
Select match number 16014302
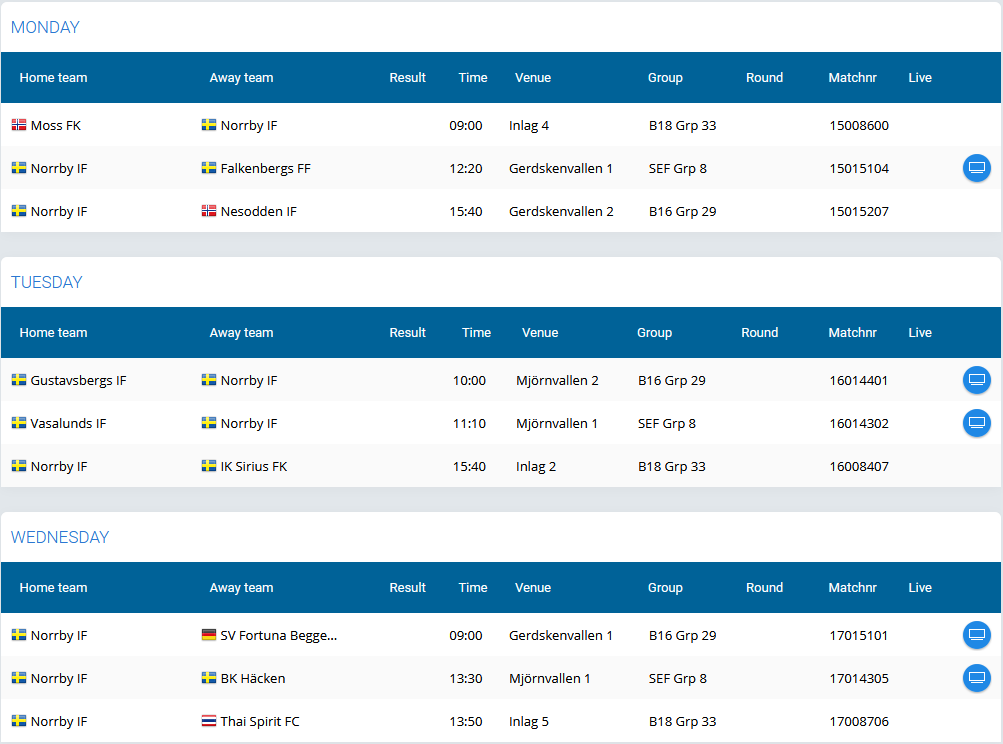[859, 423]
